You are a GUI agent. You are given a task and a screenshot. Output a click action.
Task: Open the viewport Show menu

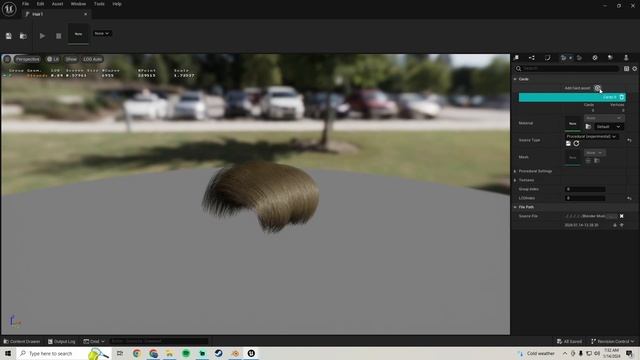coord(71,59)
